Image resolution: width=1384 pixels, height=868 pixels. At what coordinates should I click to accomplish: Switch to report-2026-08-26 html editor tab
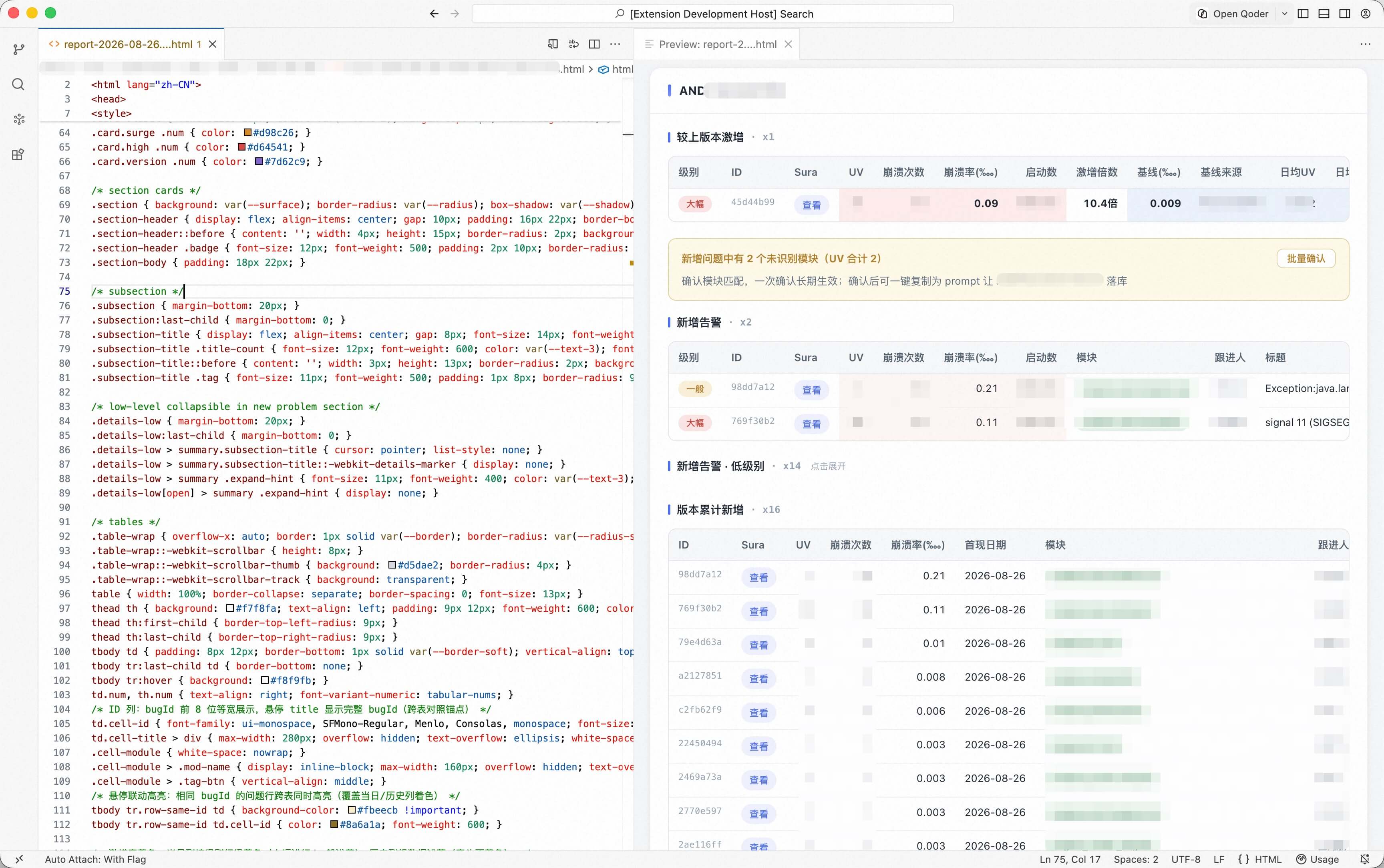[131, 44]
